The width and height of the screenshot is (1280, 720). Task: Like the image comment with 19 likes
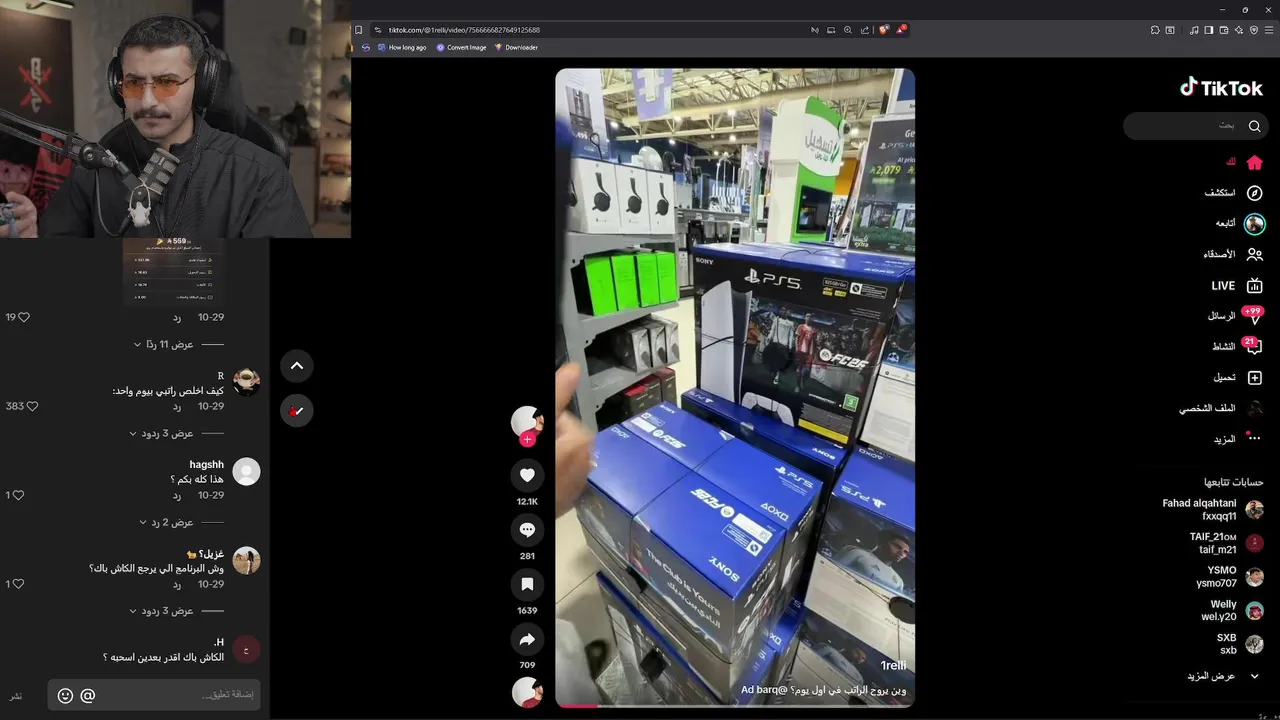click(x=24, y=317)
